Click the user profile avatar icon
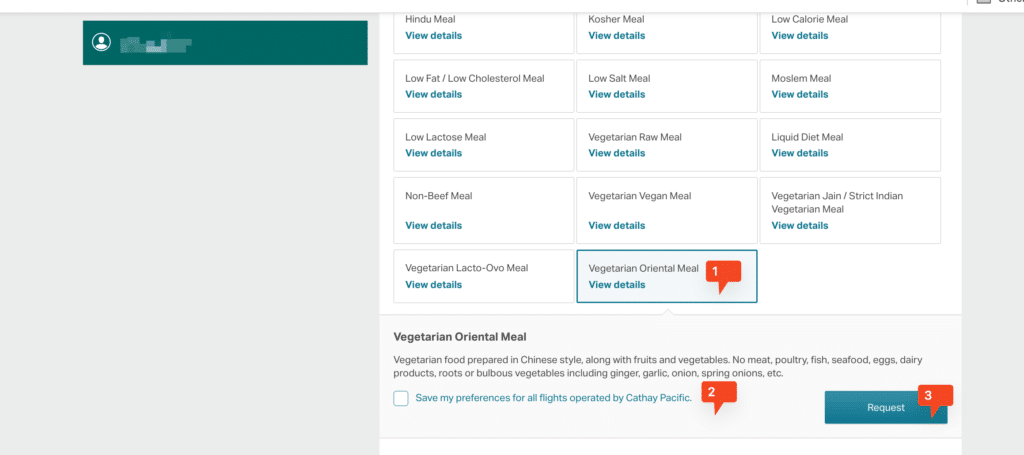Viewport: 1024px width, 455px height. pyautogui.click(x=101, y=42)
